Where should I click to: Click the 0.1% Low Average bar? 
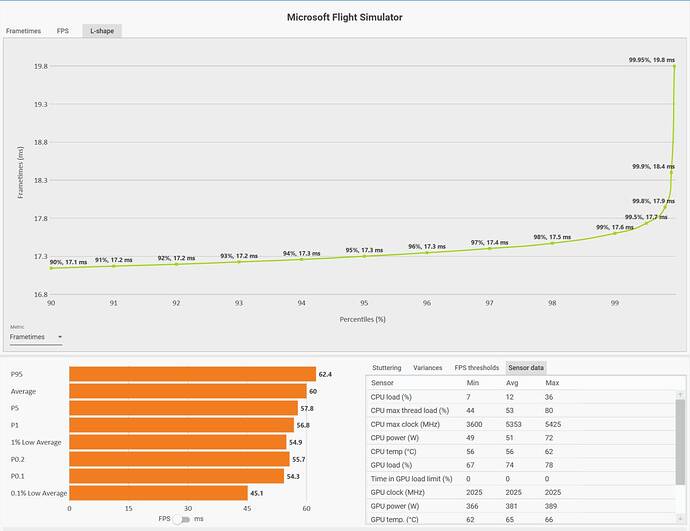(158, 493)
